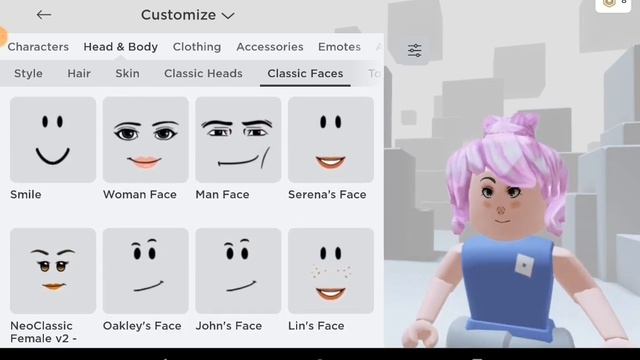Click the 'Woman Face' label text
Screen dimensions: 640x360
[x=140, y=194]
